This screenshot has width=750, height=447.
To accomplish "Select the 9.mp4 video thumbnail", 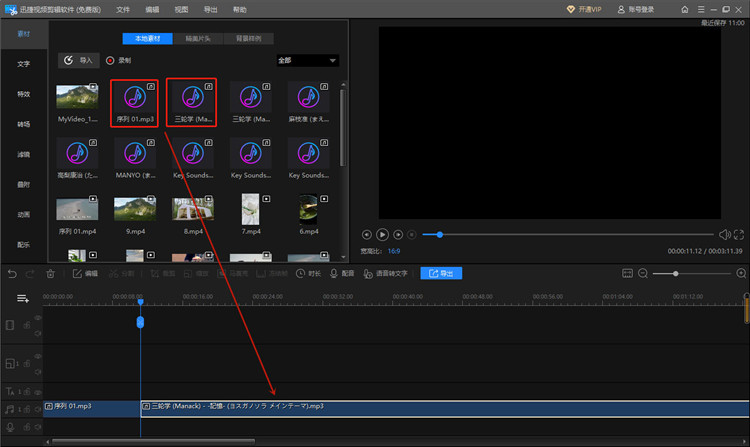I will [x=135, y=209].
